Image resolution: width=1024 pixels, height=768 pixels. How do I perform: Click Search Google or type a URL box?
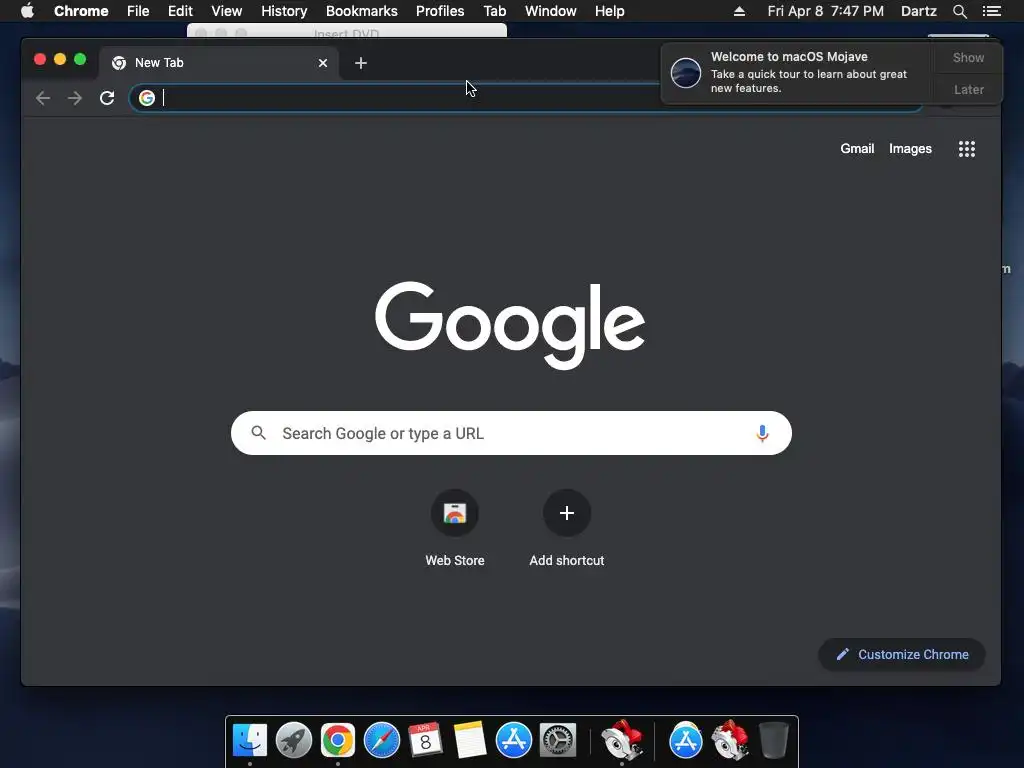[511, 433]
